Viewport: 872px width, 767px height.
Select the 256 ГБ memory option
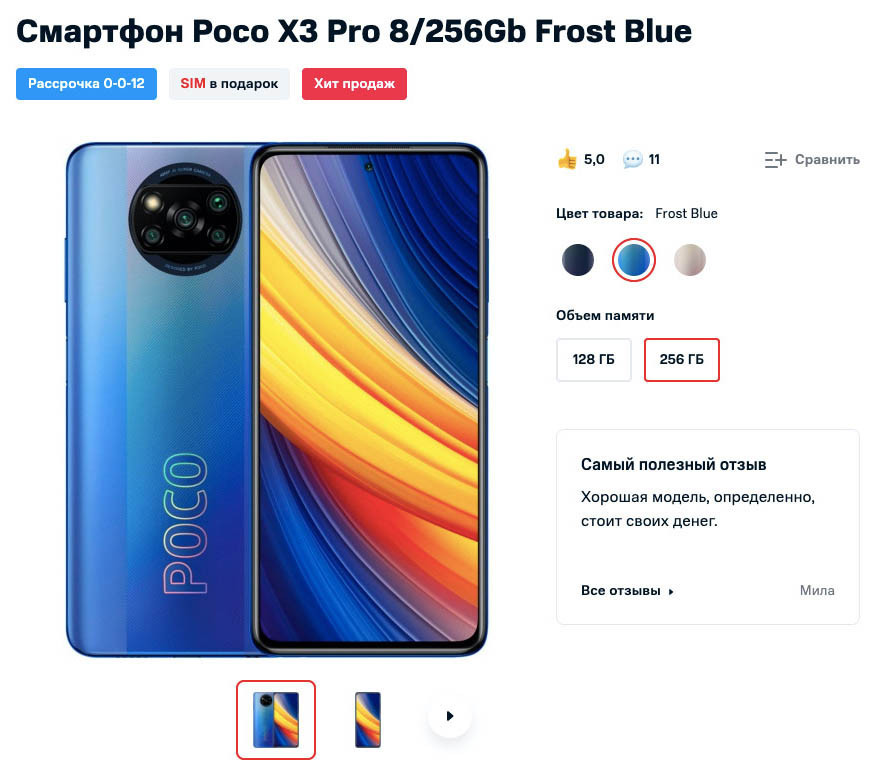tap(681, 359)
